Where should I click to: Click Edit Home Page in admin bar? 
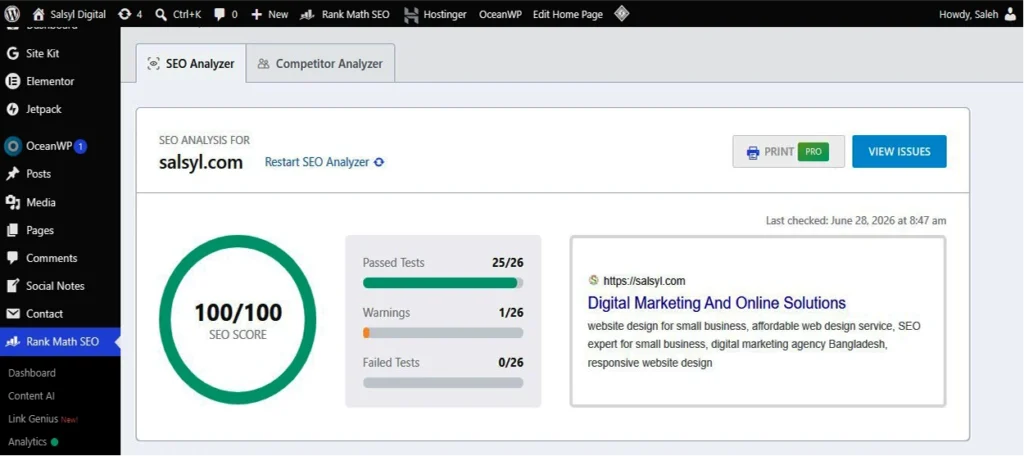tap(568, 14)
